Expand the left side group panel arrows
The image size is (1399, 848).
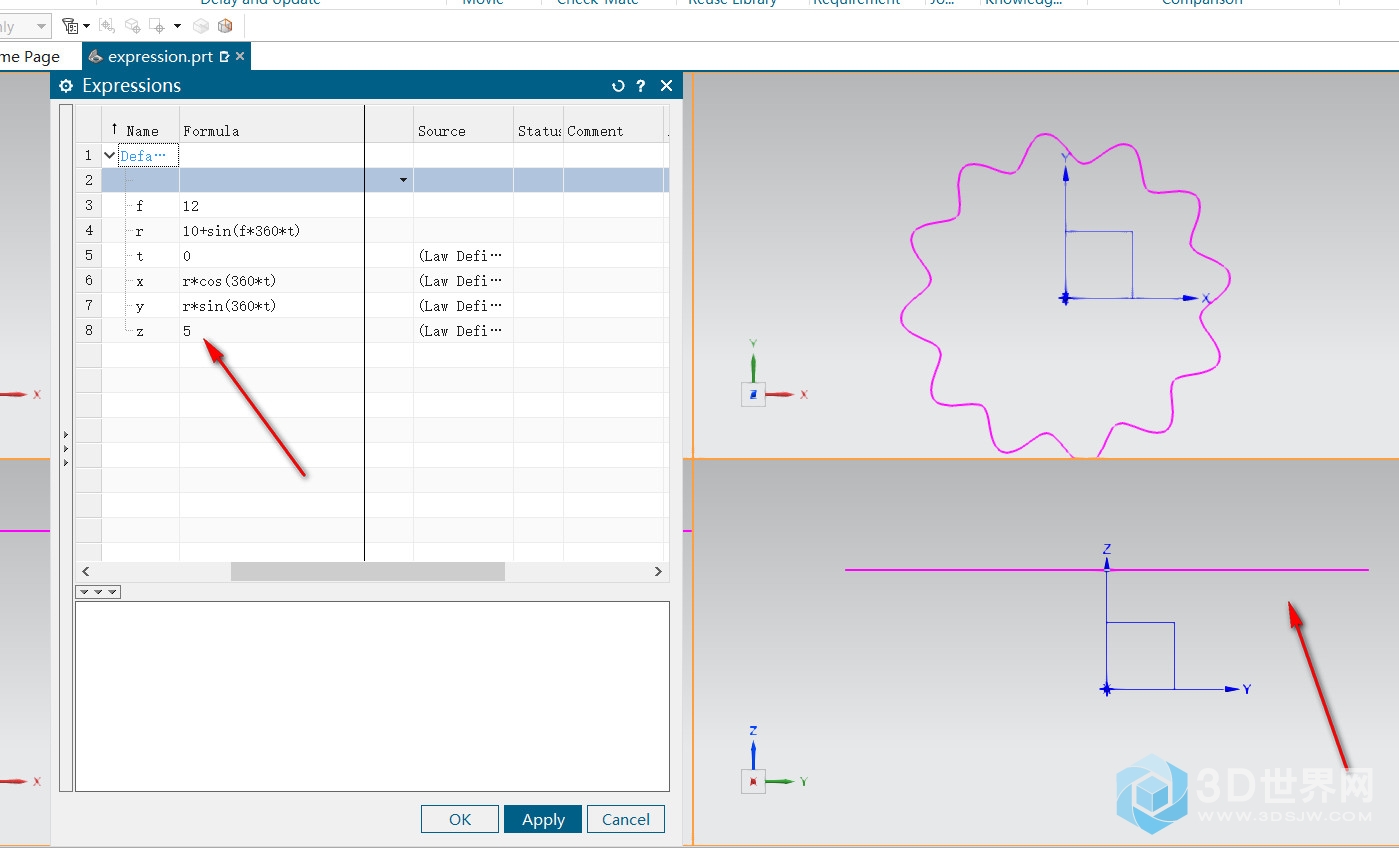66,448
